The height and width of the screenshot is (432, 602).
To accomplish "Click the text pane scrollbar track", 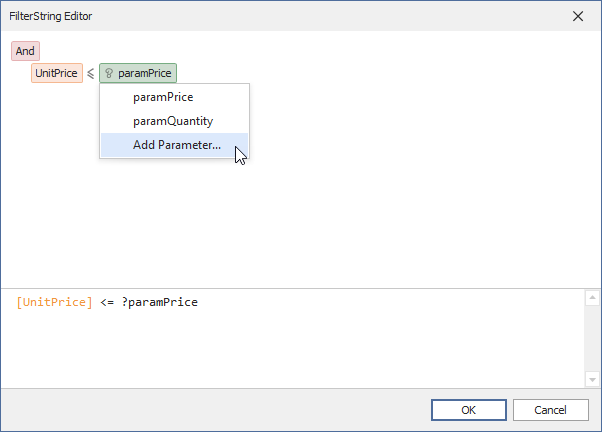I will pyautogui.click(x=591, y=340).
